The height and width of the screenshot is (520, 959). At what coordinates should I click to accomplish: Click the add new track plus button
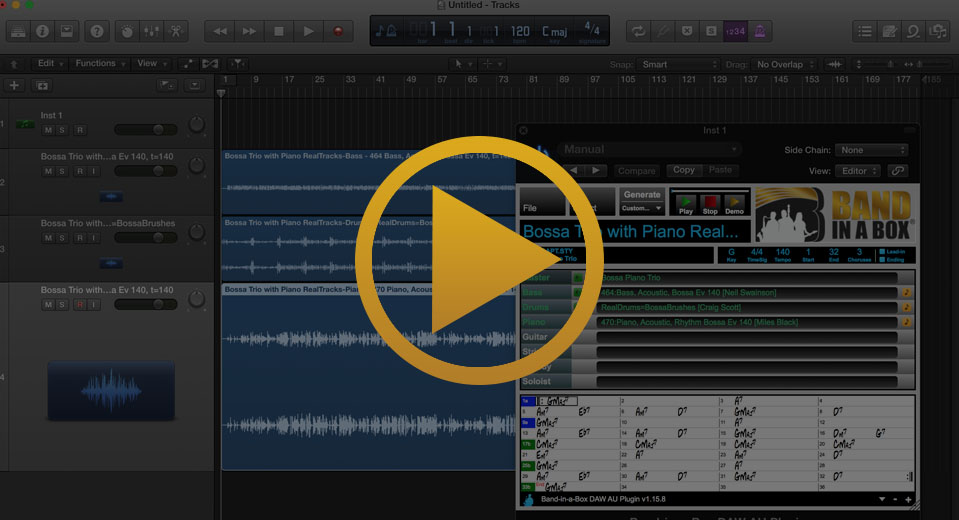tap(14, 86)
